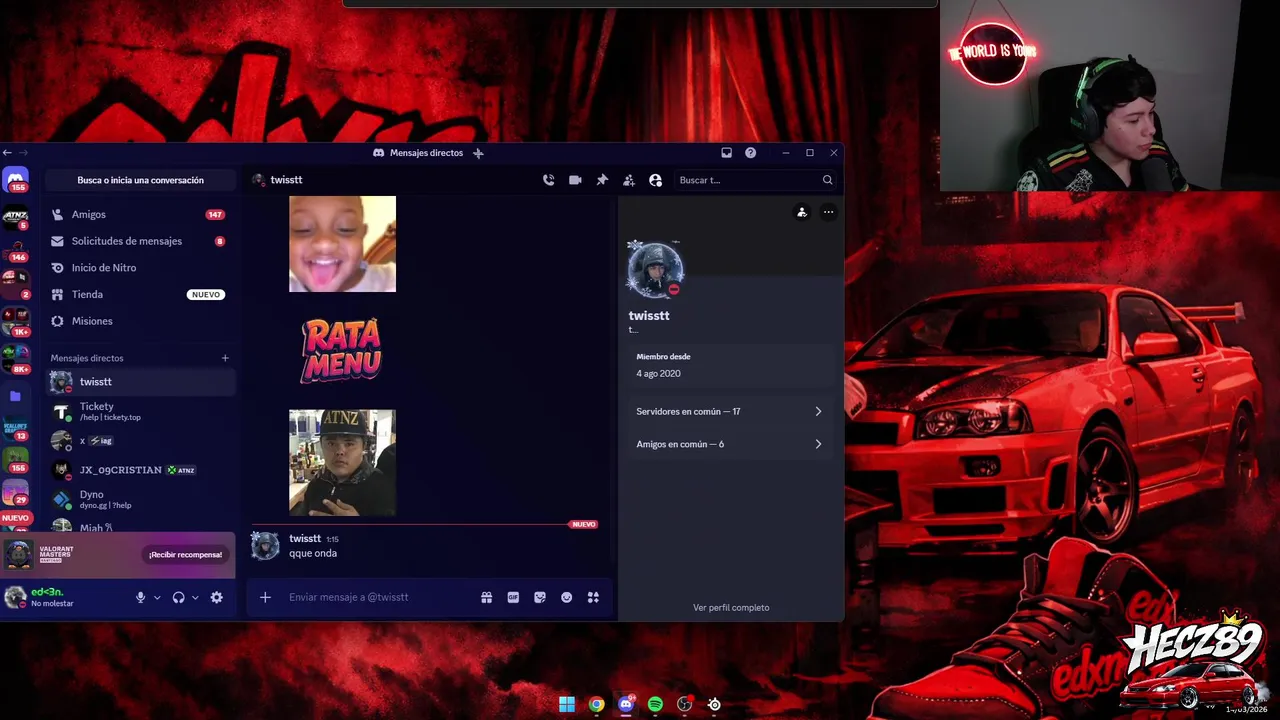Click the twisstt name in the chat header
This screenshot has height=720, width=1280.
pyautogui.click(x=286, y=180)
